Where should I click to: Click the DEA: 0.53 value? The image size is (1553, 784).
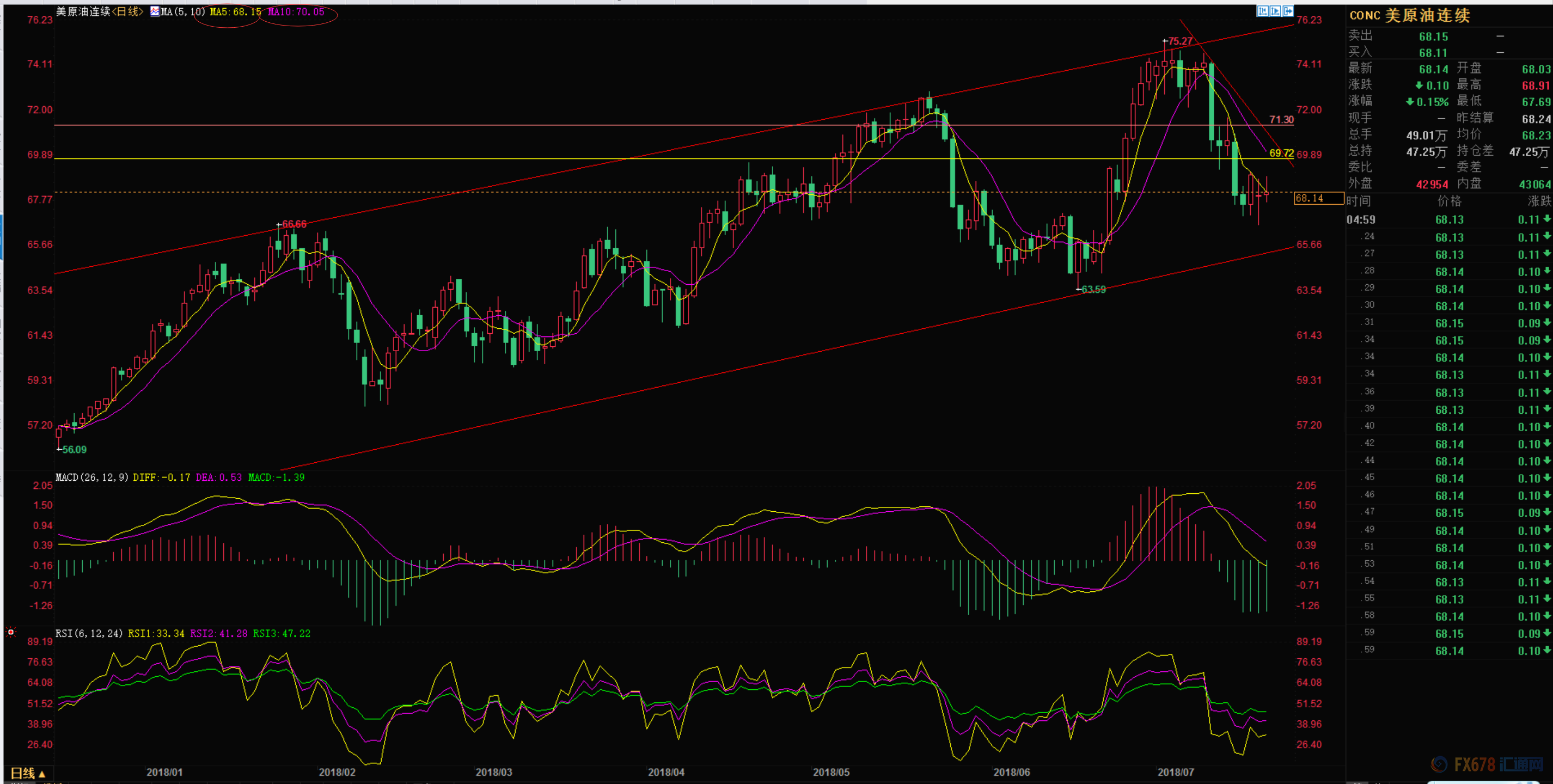click(x=218, y=477)
